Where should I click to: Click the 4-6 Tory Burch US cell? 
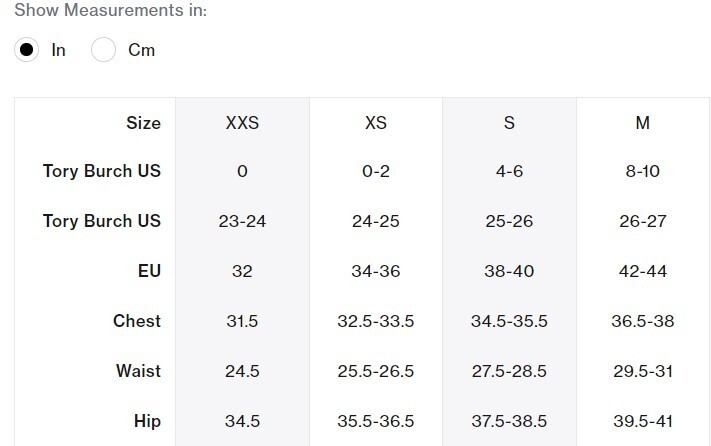tap(509, 171)
